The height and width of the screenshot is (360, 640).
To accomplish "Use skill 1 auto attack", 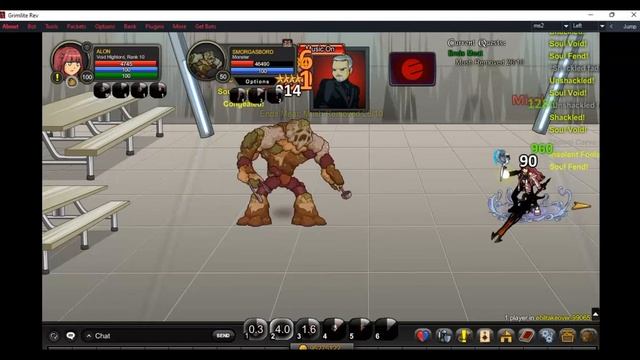I will [256, 329].
